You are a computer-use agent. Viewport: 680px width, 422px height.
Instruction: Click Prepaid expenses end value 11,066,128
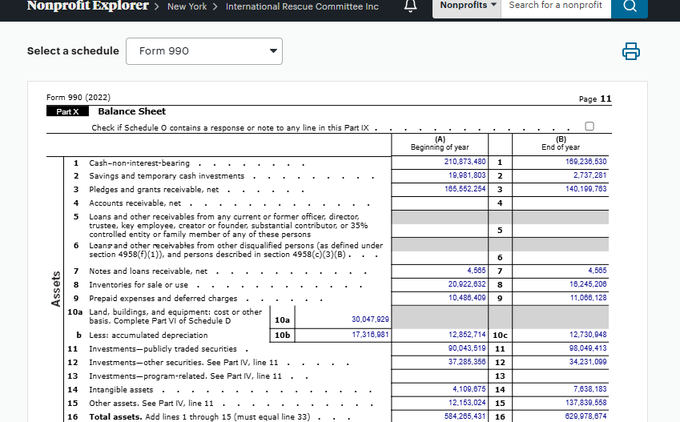tap(588, 298)
